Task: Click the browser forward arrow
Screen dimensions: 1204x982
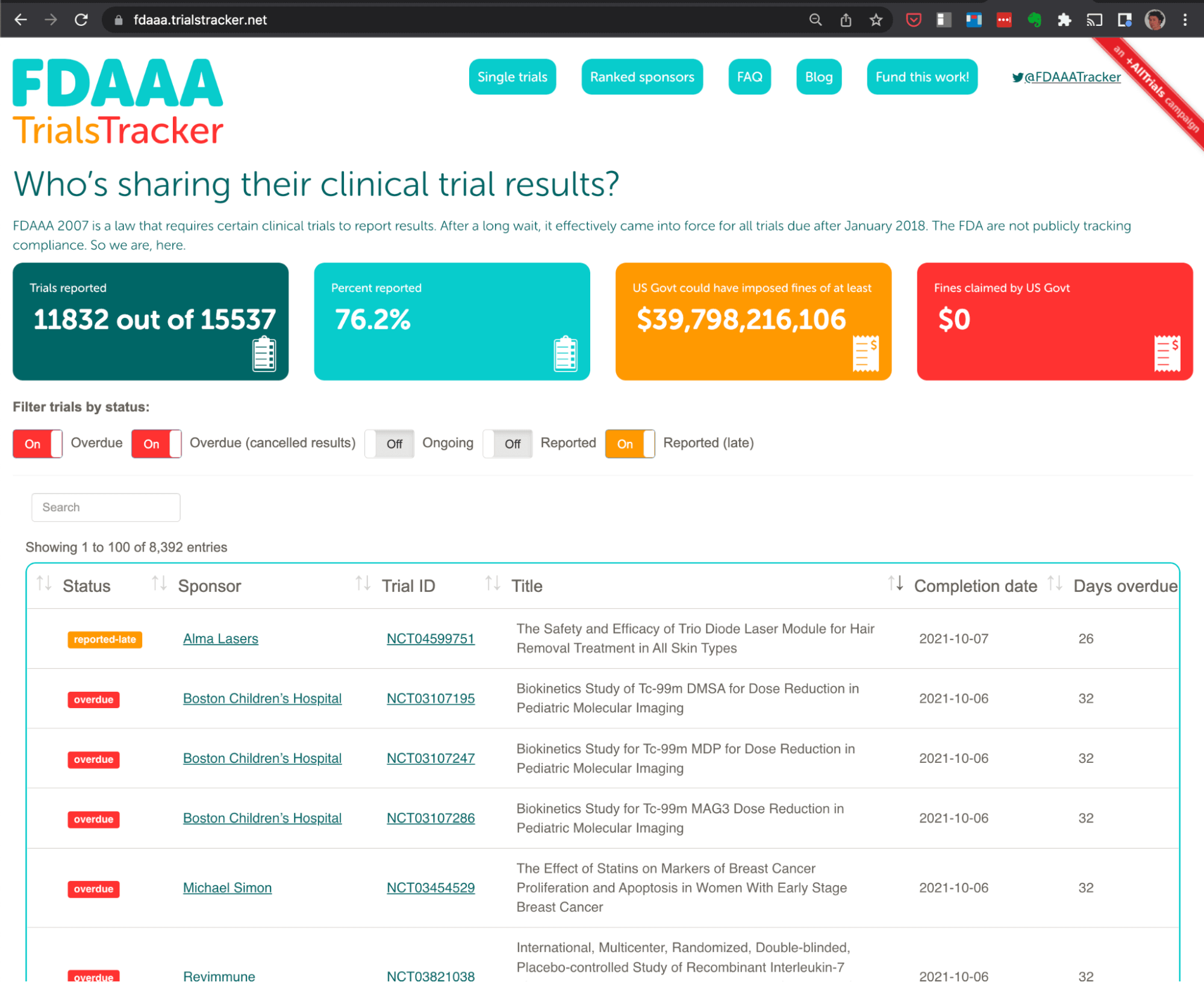Action: point(51,20)
